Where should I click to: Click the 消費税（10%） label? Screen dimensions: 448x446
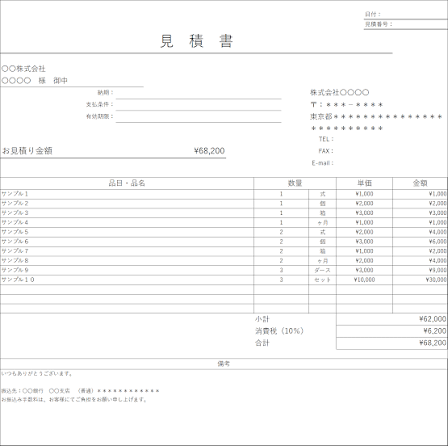pos(279,331)
